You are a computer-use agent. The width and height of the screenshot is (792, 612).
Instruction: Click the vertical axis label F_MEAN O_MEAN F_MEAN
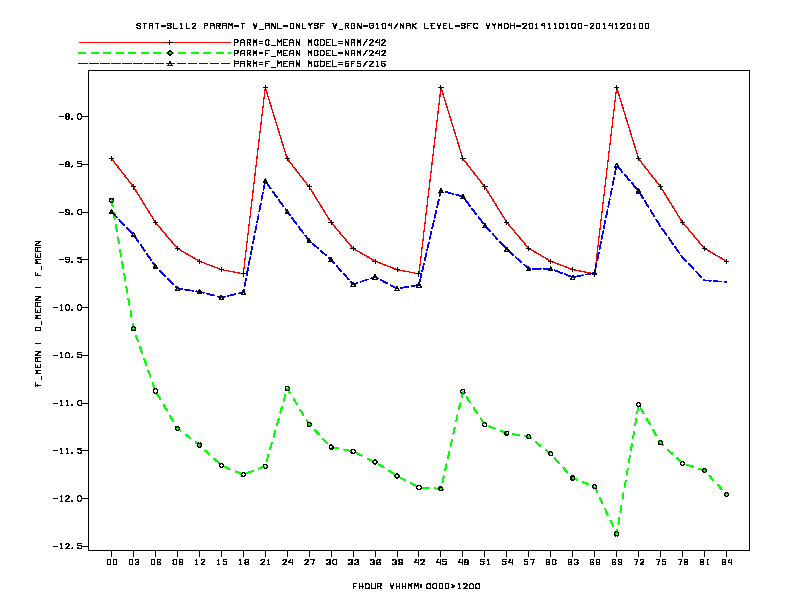click(x=38, y=314)
